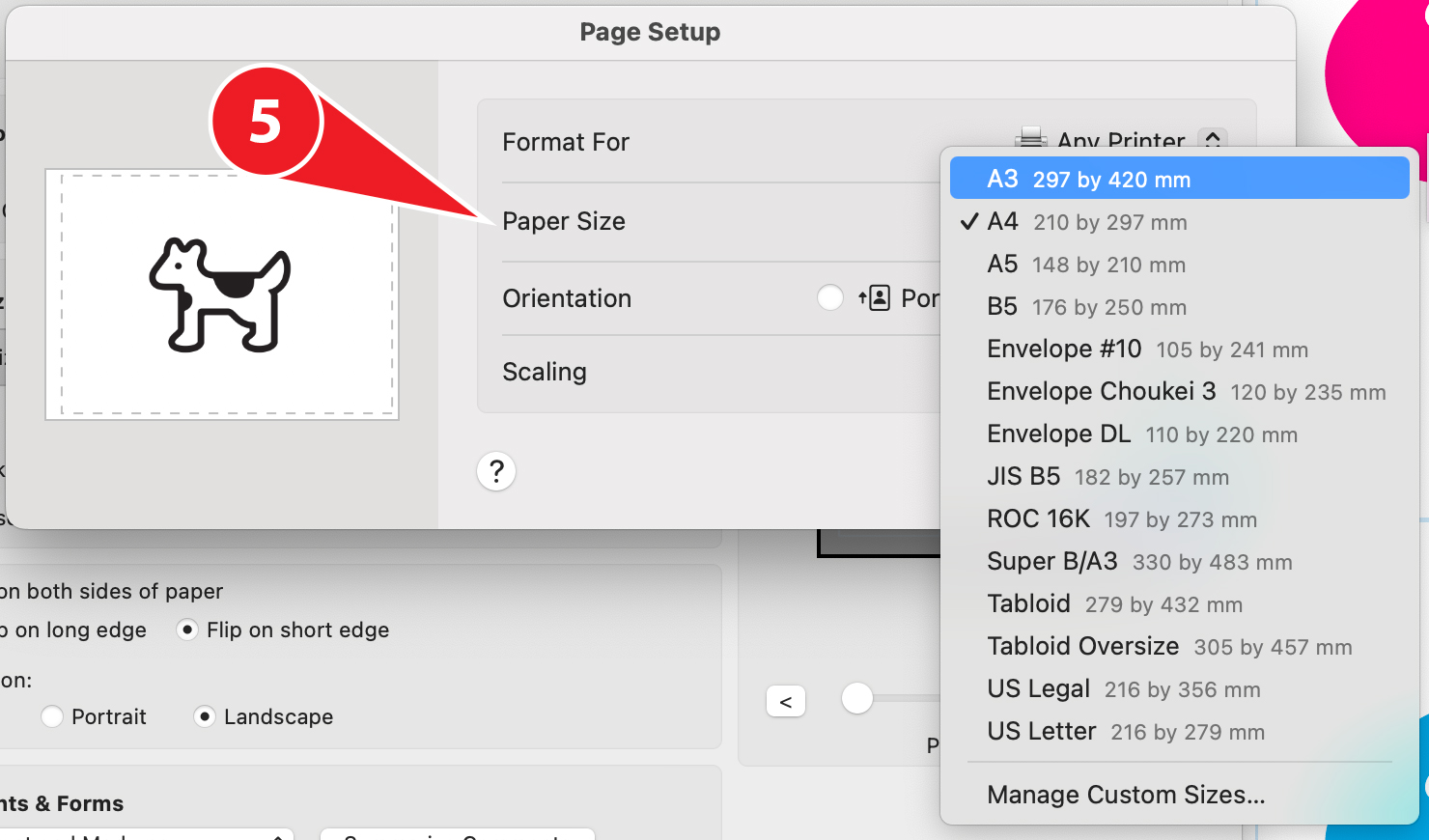Select B5 176 by 250 mm size
Image resolution: width=1429 pixels, height=840 pixels.
pyautogui.click(x=1179, y=307)
